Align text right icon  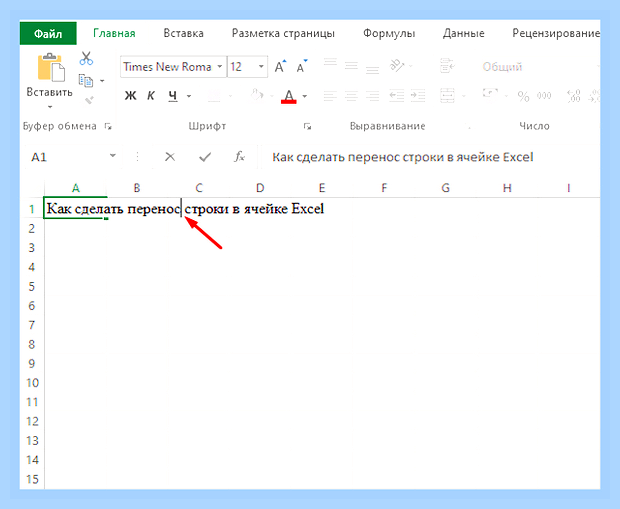click(372, 96)
